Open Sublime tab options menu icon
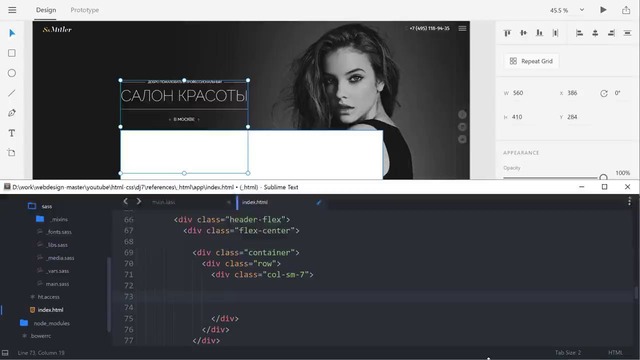 (629, 201)
